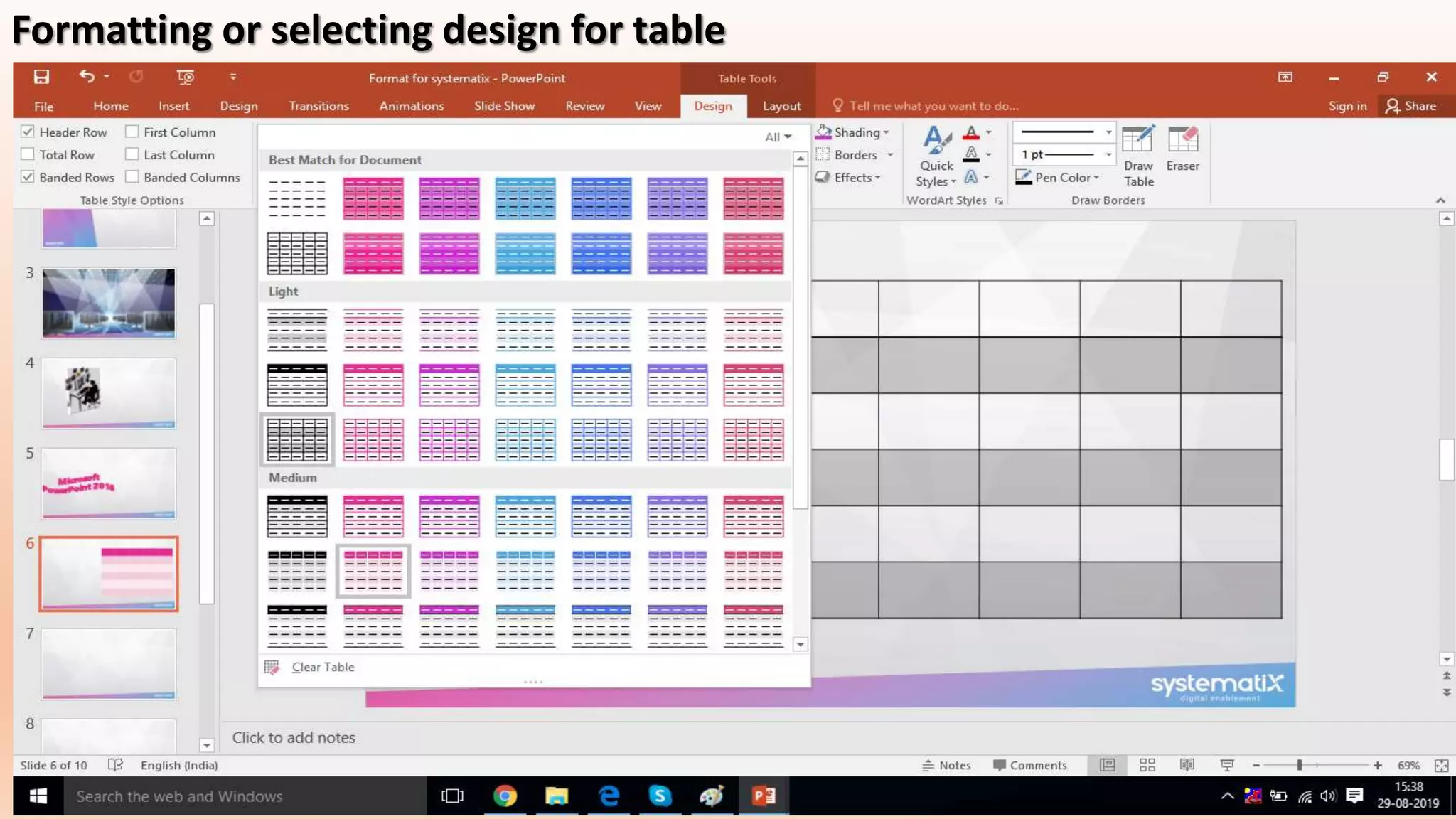Switch to the Animations tab

[412, 106]
